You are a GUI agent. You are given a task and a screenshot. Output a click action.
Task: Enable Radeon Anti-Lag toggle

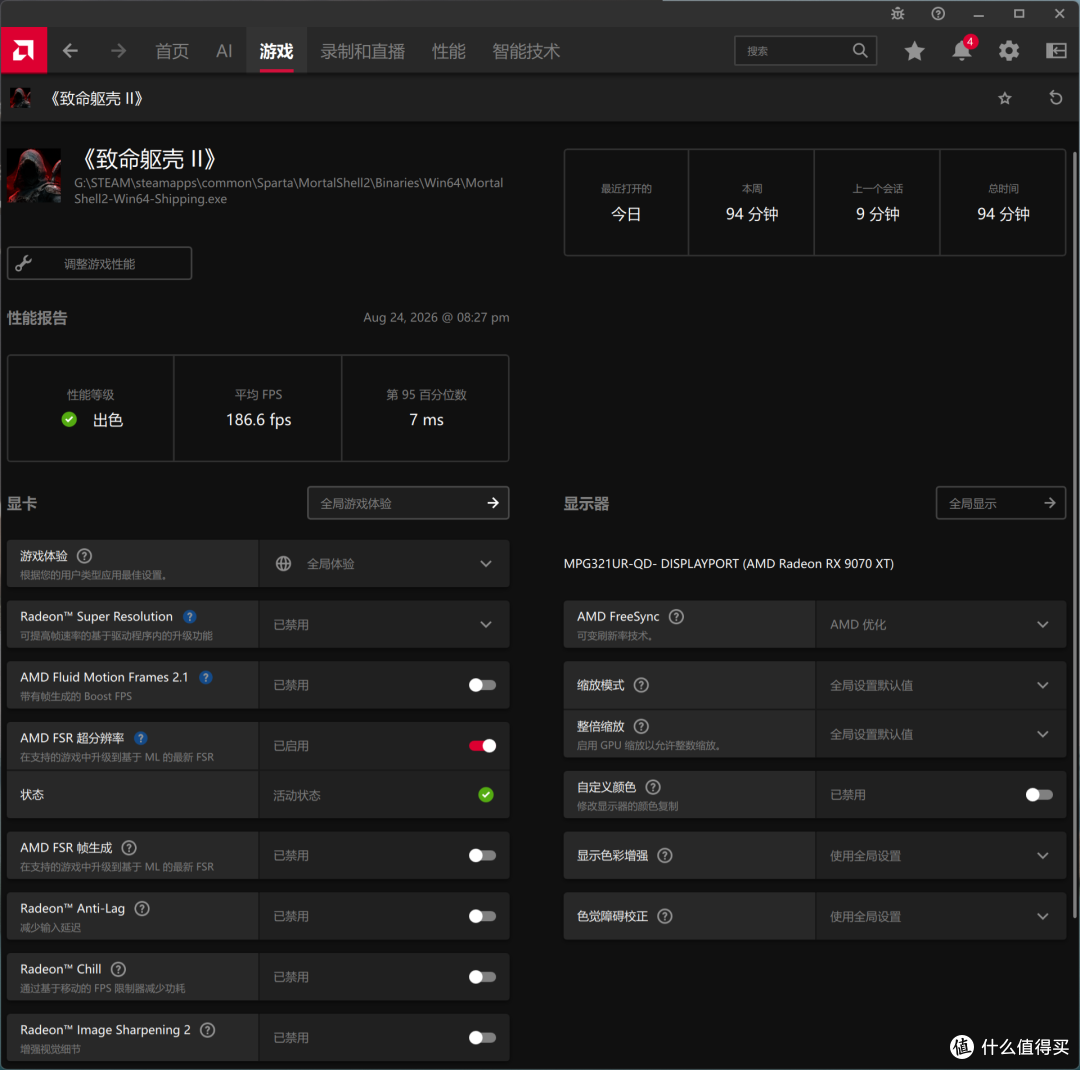pos(482,916)
